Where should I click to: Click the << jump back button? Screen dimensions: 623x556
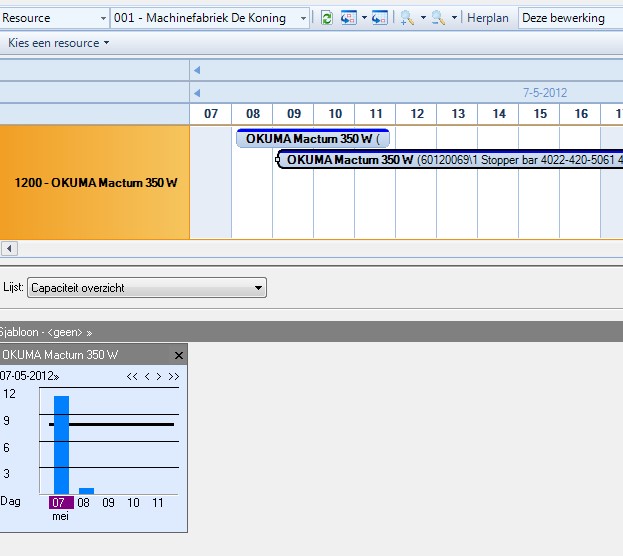tap(132, 376)
